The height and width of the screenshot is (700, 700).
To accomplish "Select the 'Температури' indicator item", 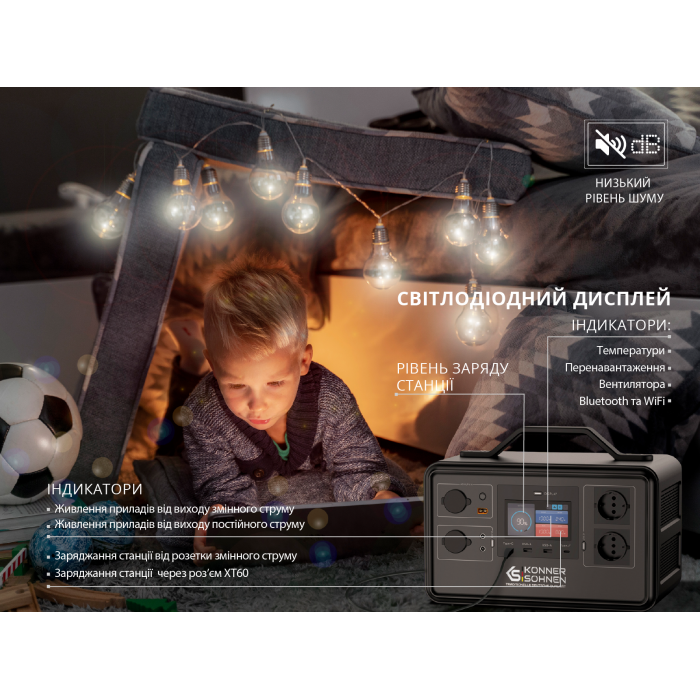I will tap(631, 351).
